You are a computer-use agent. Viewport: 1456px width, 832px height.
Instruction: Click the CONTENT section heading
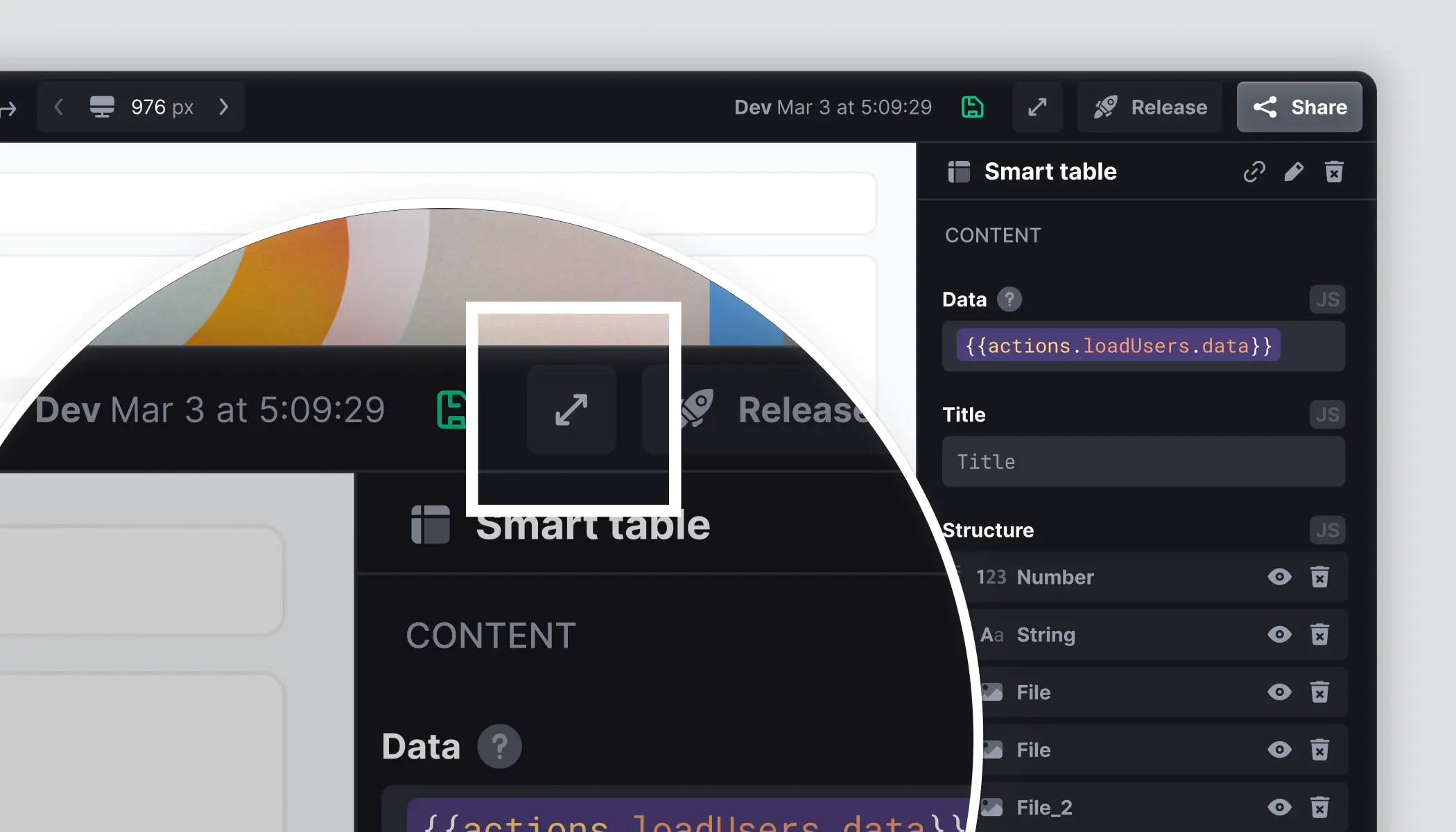click(993, 235)
